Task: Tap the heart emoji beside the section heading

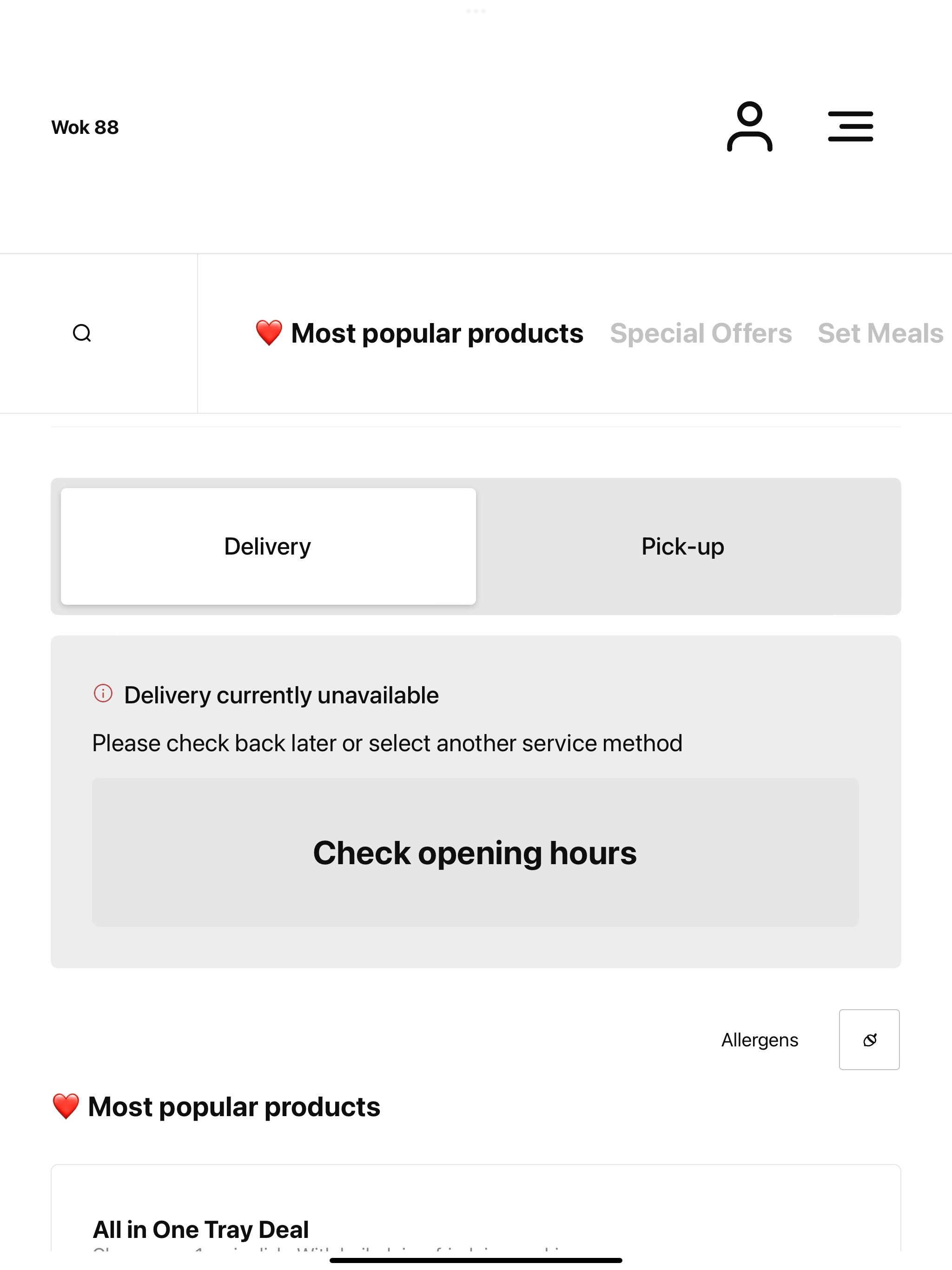Action: click(x=66, y=1106)
